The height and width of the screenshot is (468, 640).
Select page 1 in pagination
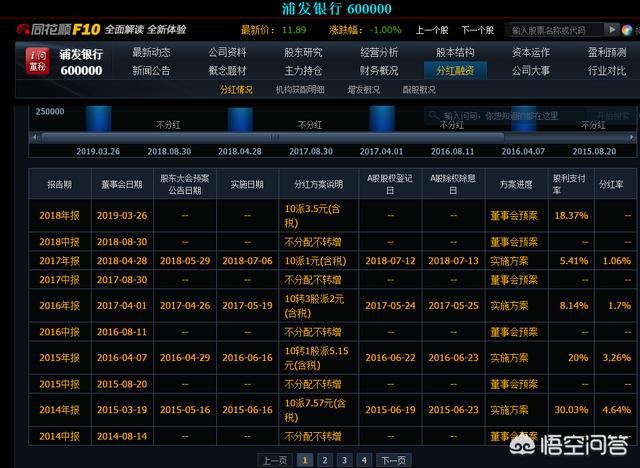[x=305, y=461]
